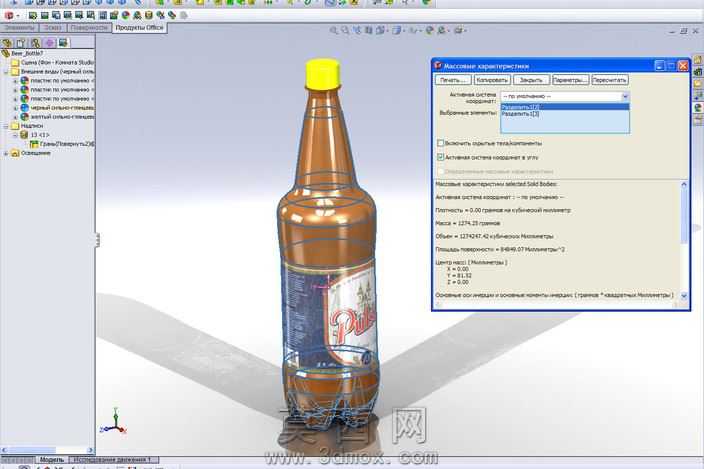Click the Освещение folder icon
The image size is (704, 469).
point(15,153)
